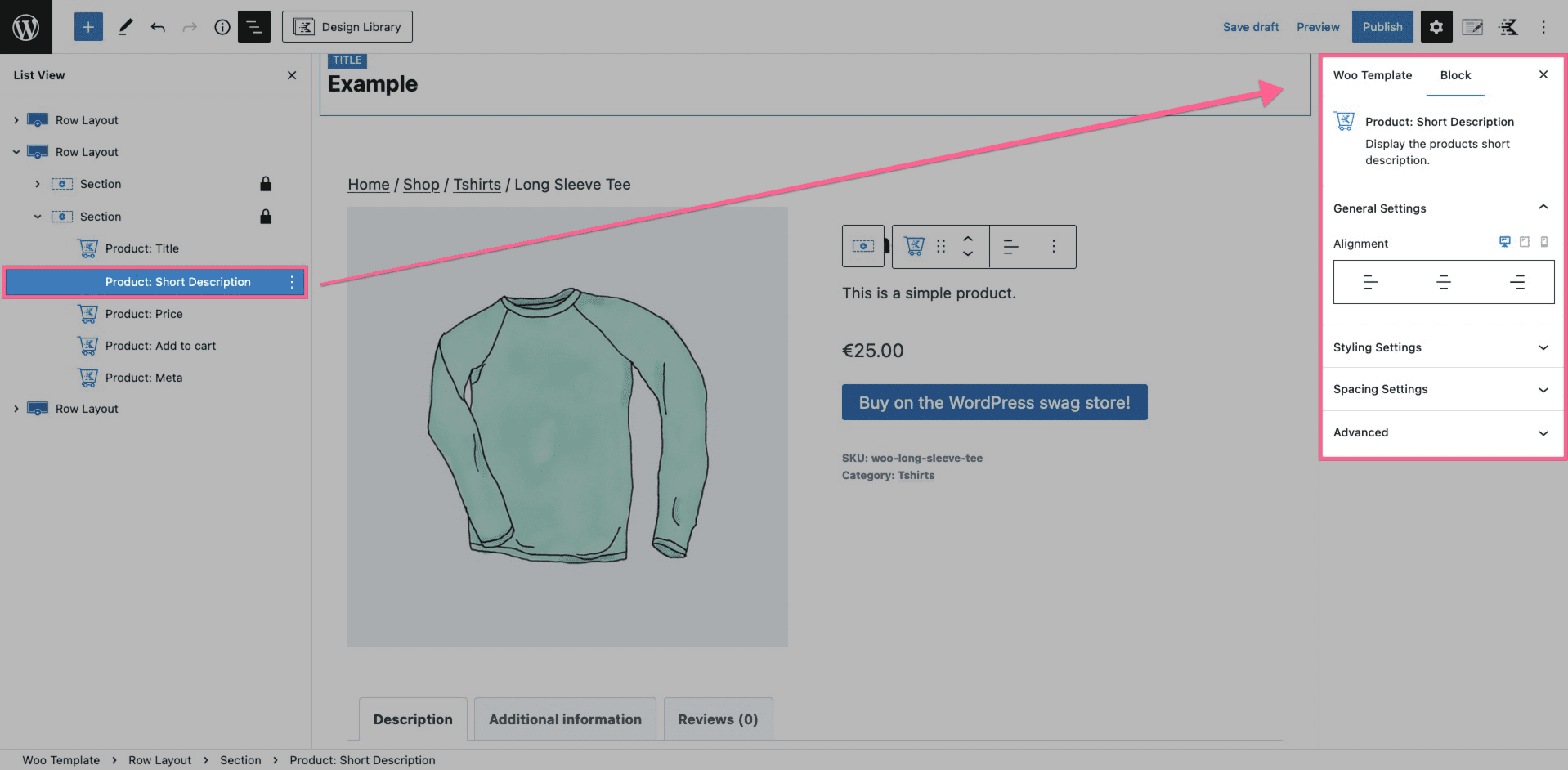The image size is (1568, 770).
Task: Open block toolbar options menu
Action: 1054,246
